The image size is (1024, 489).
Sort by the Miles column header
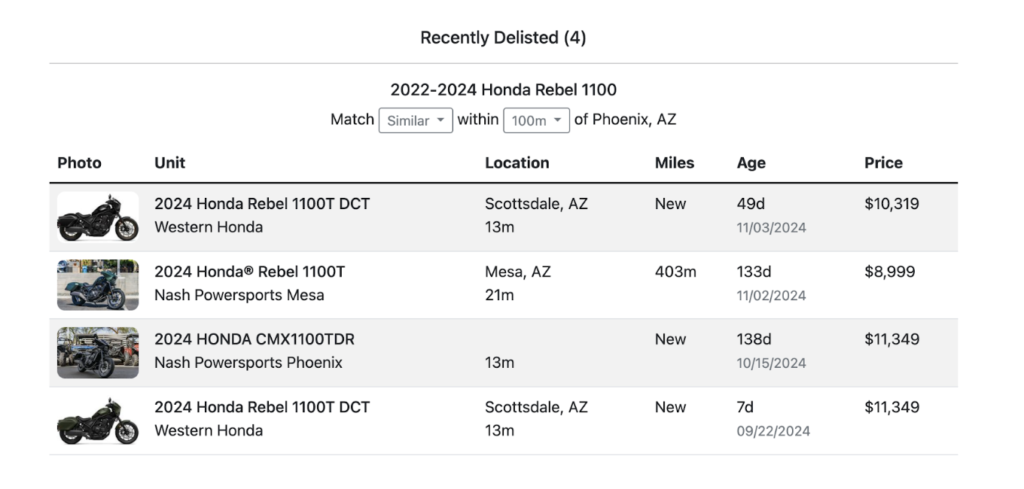[x=674, y=163]
